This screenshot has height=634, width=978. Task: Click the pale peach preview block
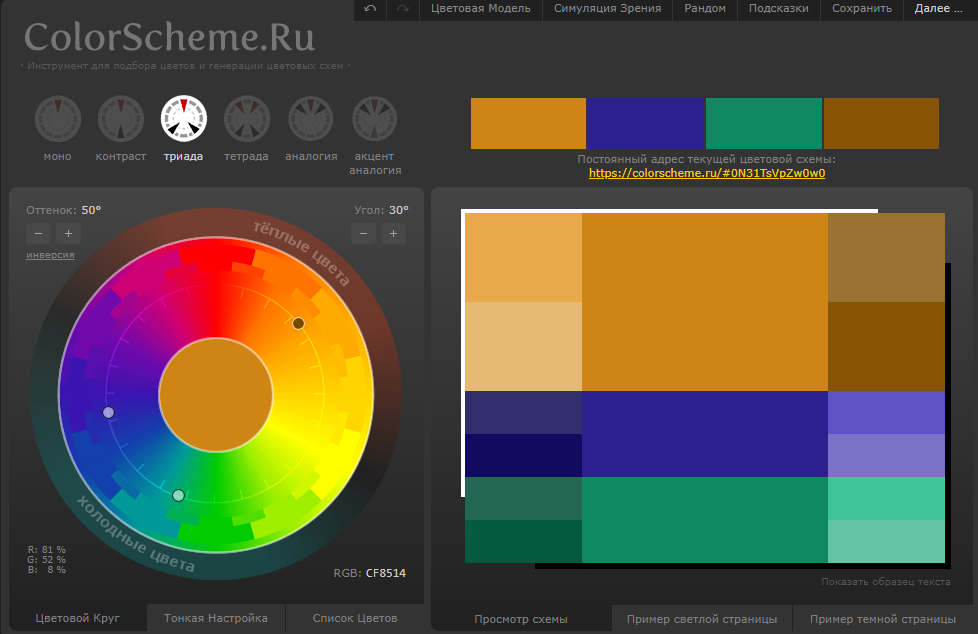tap(523, 346)
